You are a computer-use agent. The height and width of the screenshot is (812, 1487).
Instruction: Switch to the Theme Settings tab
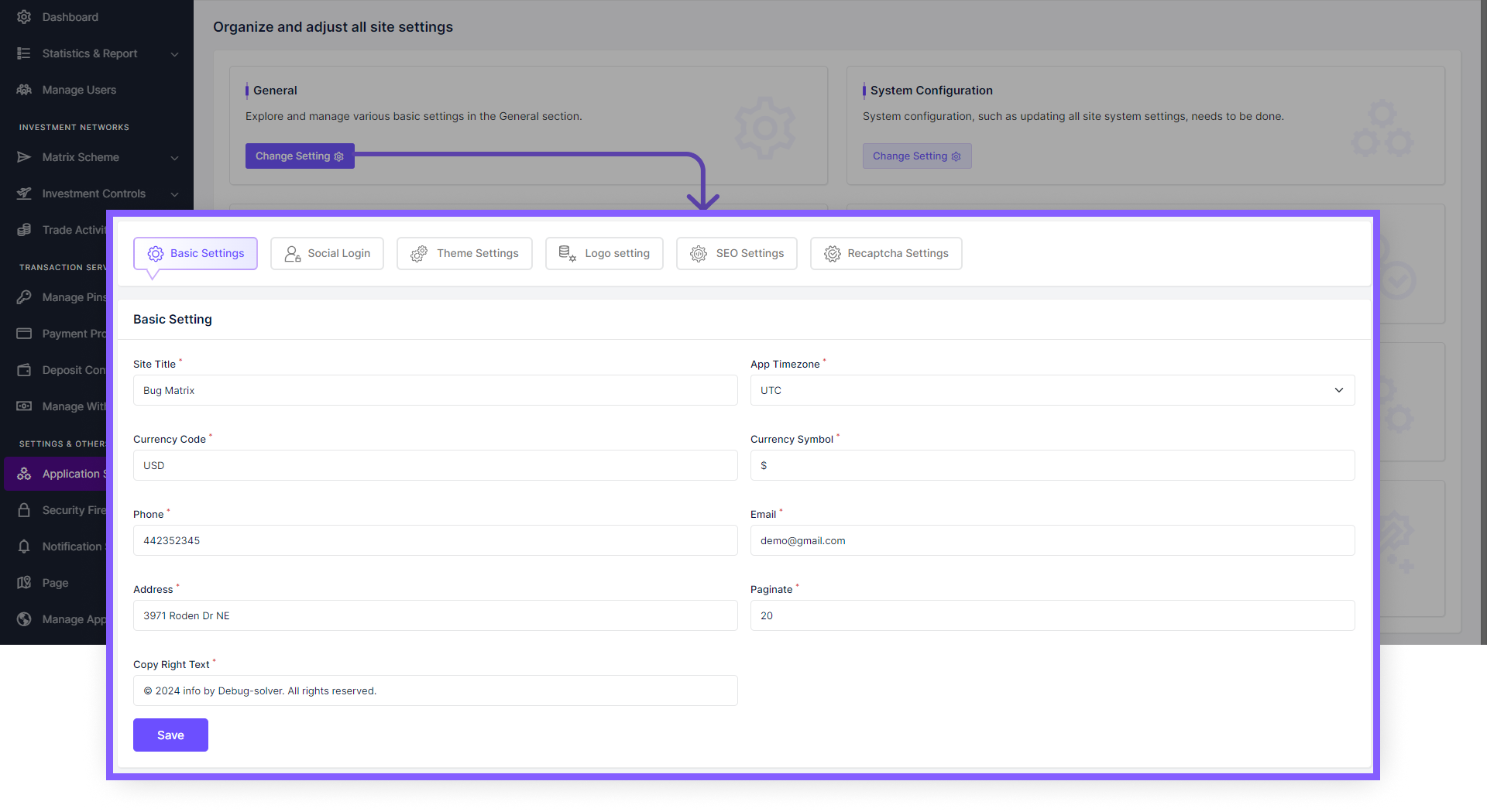coord(465,253)
